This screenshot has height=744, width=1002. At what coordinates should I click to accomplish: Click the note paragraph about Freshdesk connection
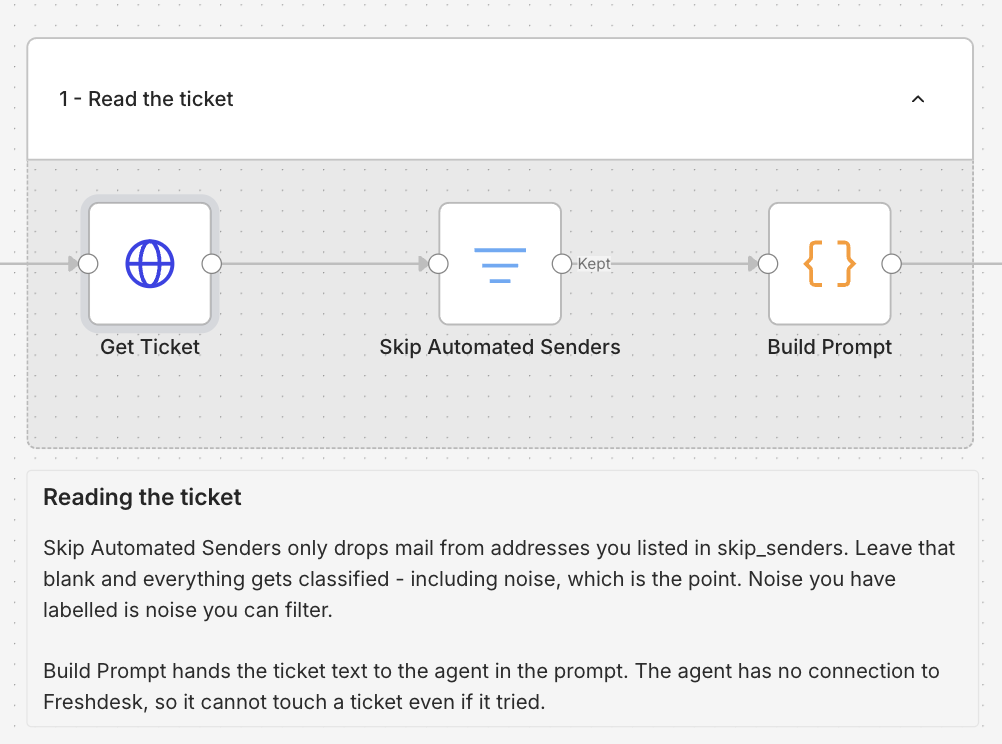(491, 686)
